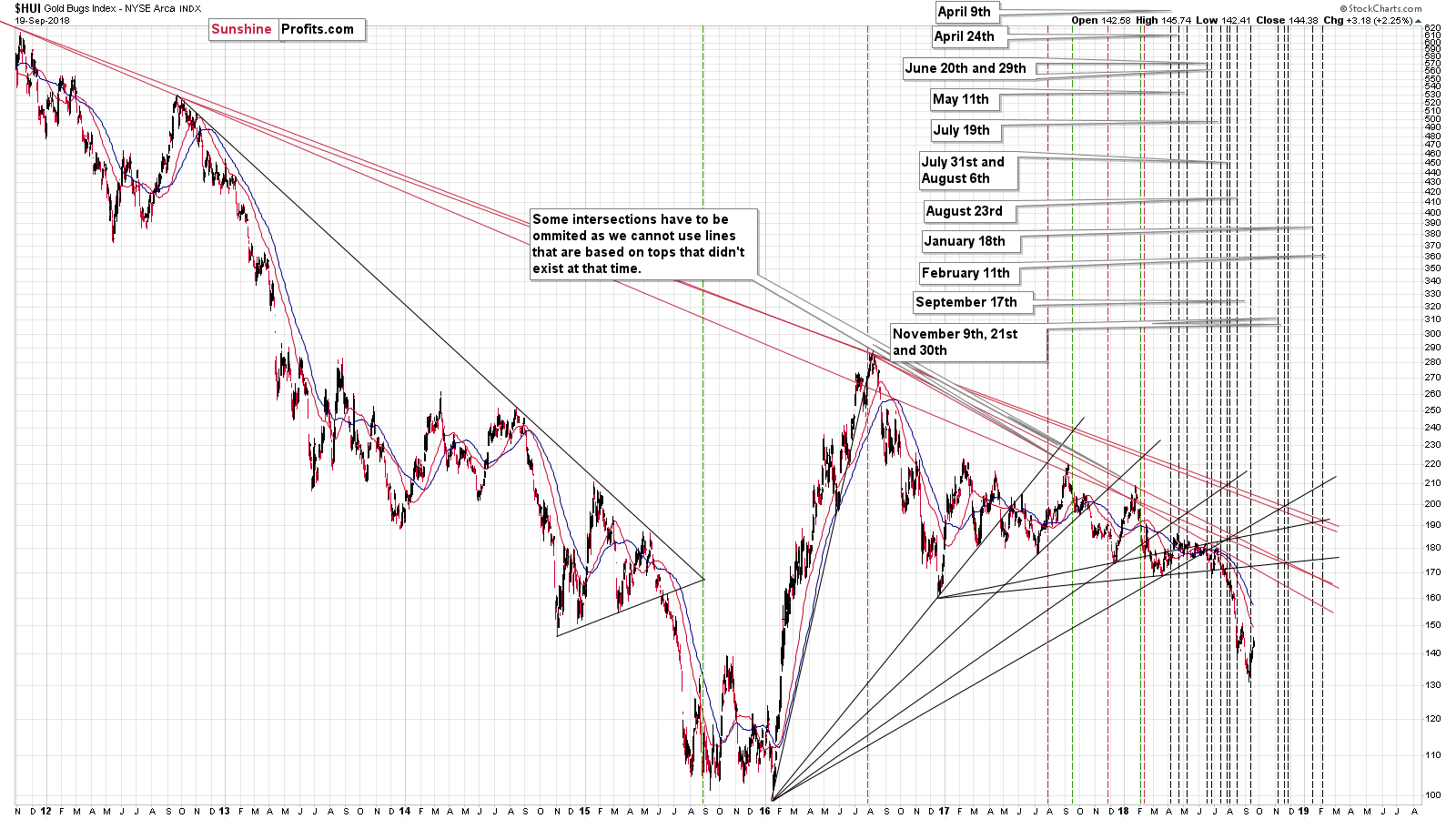Select the February 11th label

970,273
